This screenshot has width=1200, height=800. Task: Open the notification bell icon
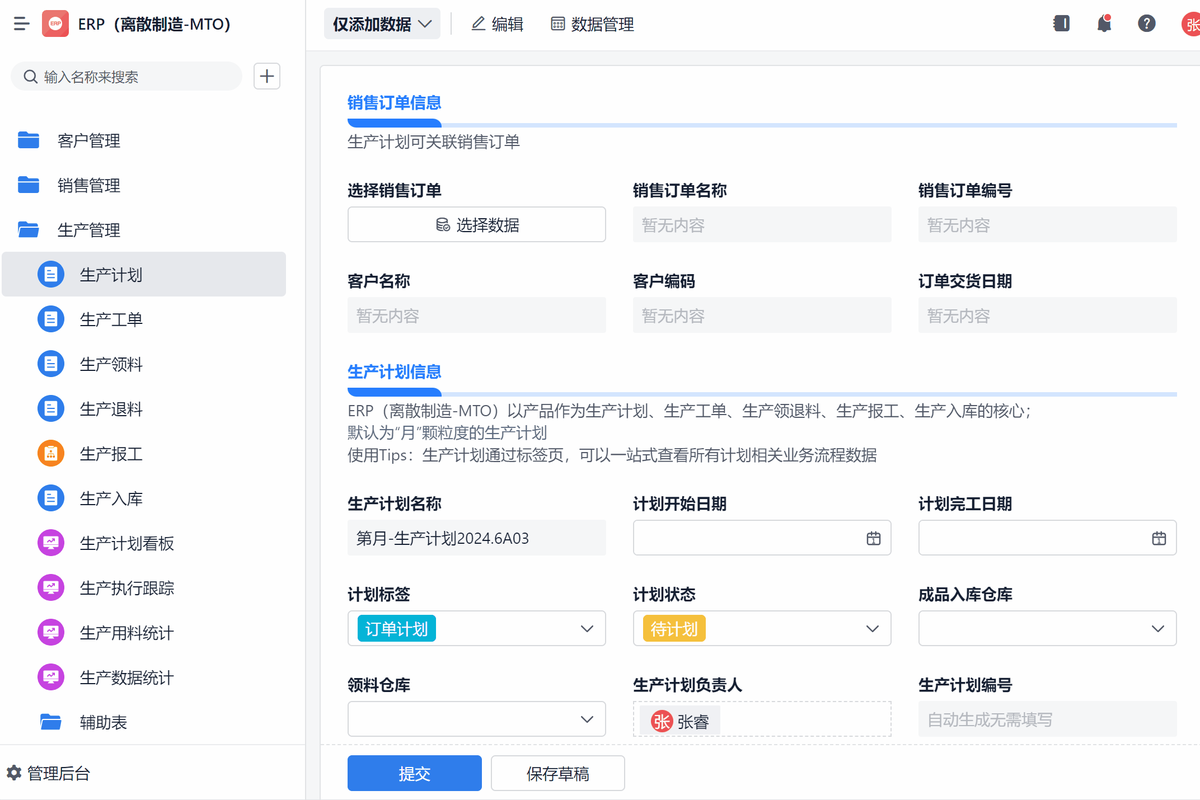pyautogui.click(x=1104, y=24)
